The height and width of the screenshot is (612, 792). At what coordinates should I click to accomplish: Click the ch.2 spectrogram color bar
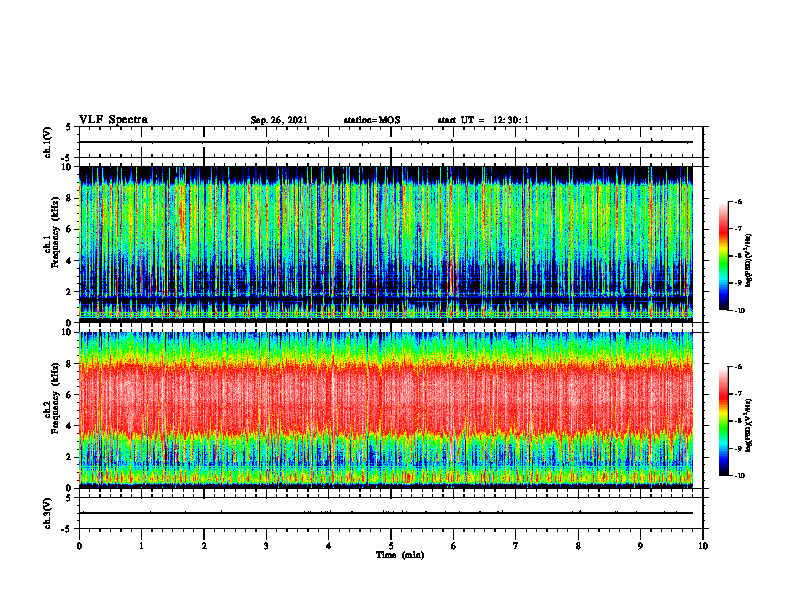[723, 421]
